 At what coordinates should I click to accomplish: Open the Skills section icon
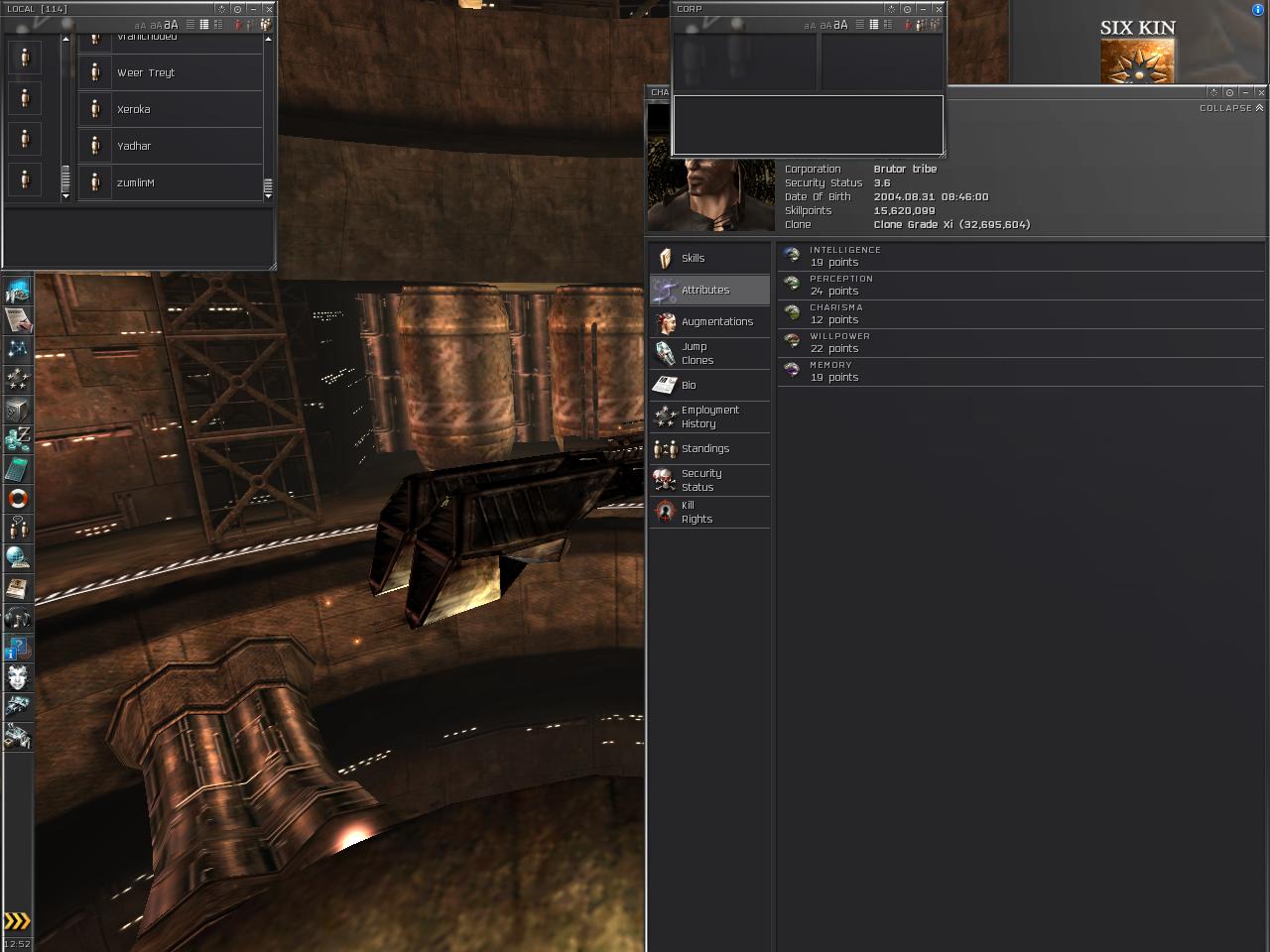point(665,258)
